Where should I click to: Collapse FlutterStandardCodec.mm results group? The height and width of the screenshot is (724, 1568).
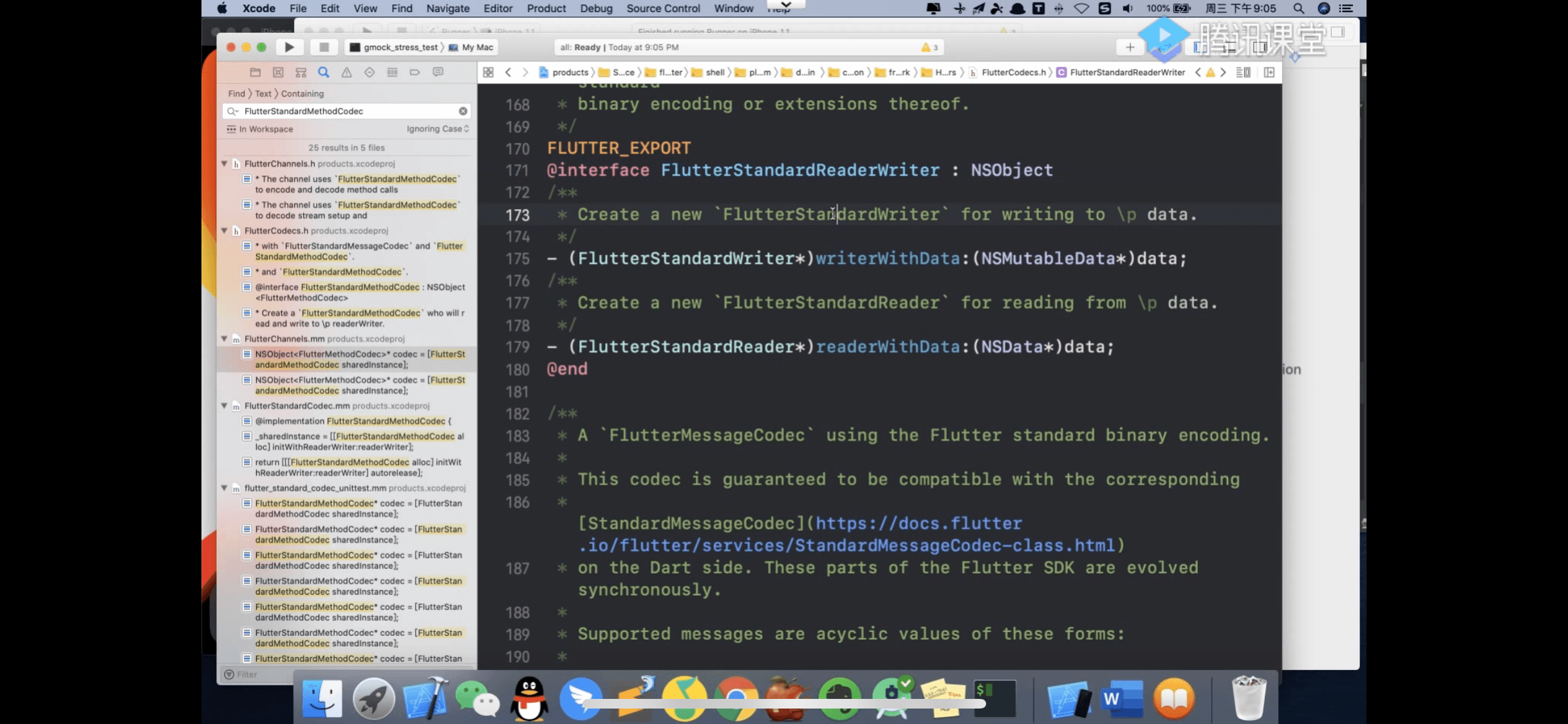[x=225, y=406]
